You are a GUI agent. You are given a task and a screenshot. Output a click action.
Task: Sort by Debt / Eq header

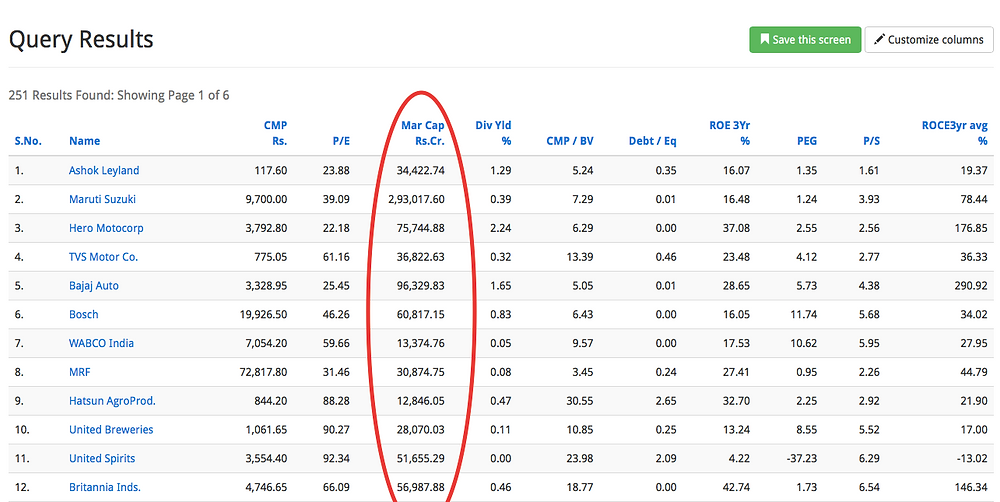point(652,141)
